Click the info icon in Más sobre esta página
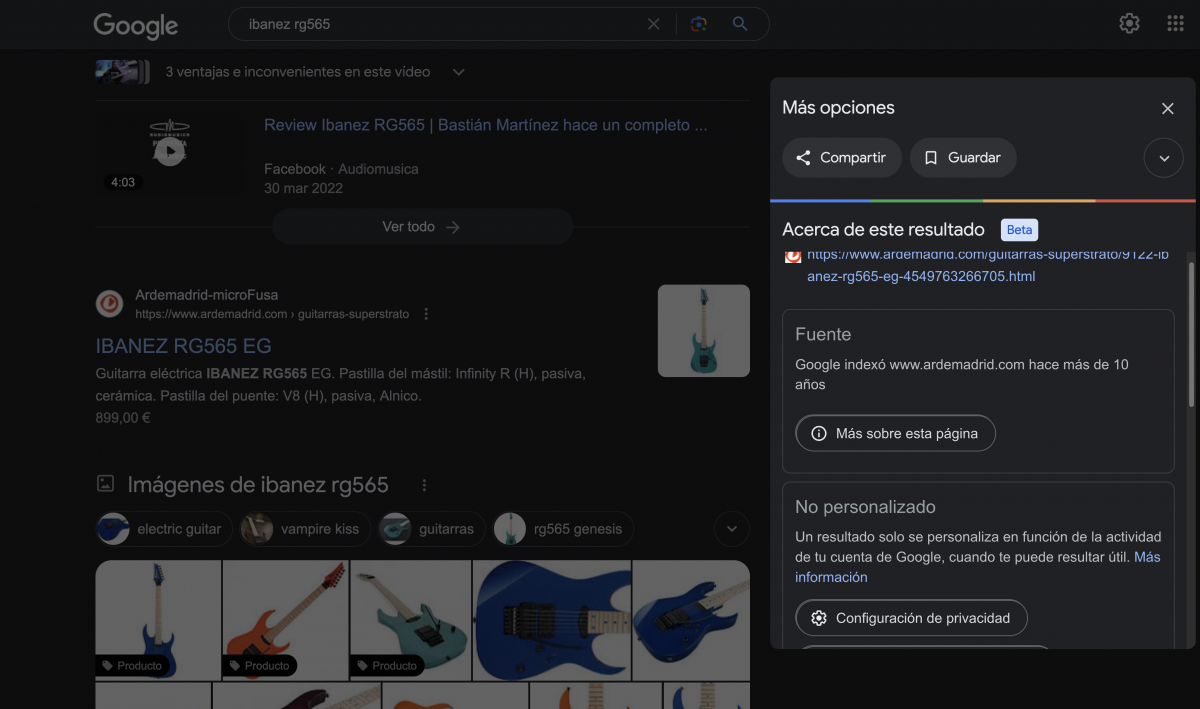The image size is (1200, 709). tap(819, 434)
